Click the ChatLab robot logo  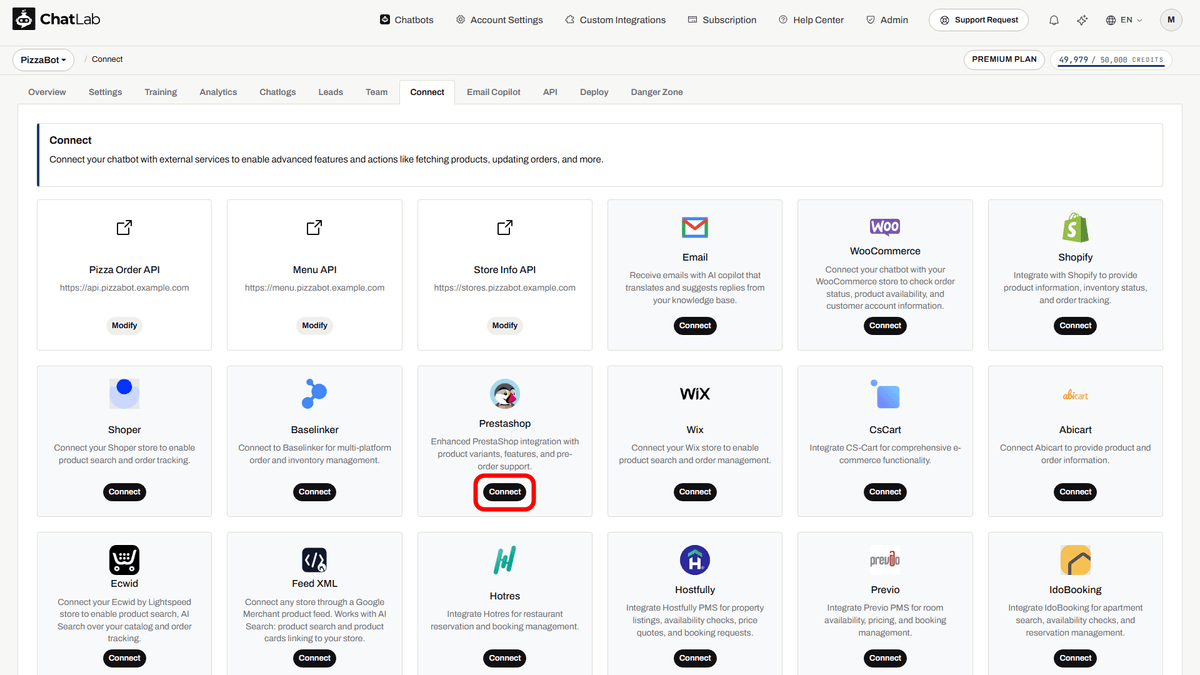[x=24, y=19]
